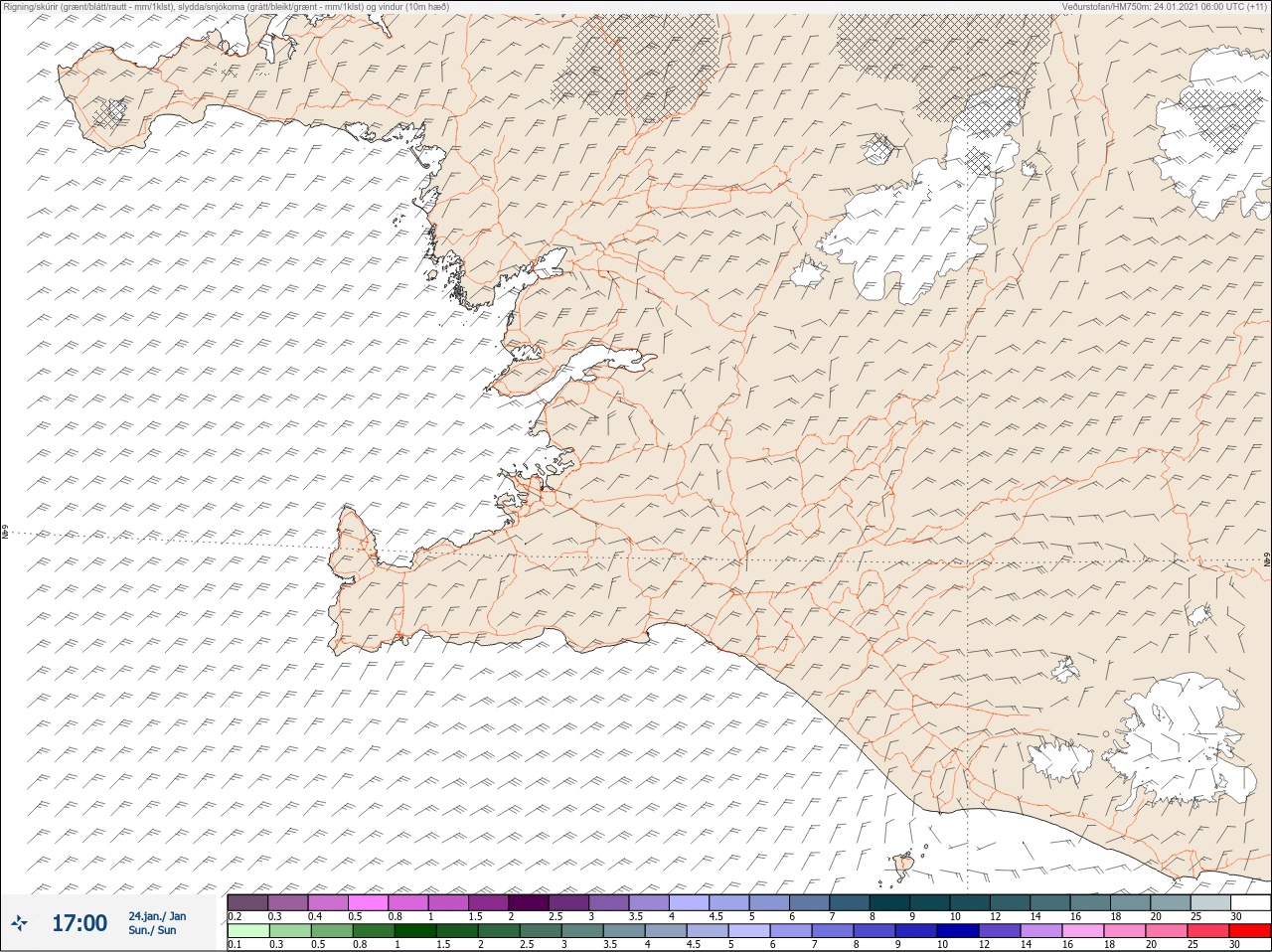Select the top legend swatch between 3.5 and 4
The width and height of the screenshot is (1272, 952).
point(649,902)
